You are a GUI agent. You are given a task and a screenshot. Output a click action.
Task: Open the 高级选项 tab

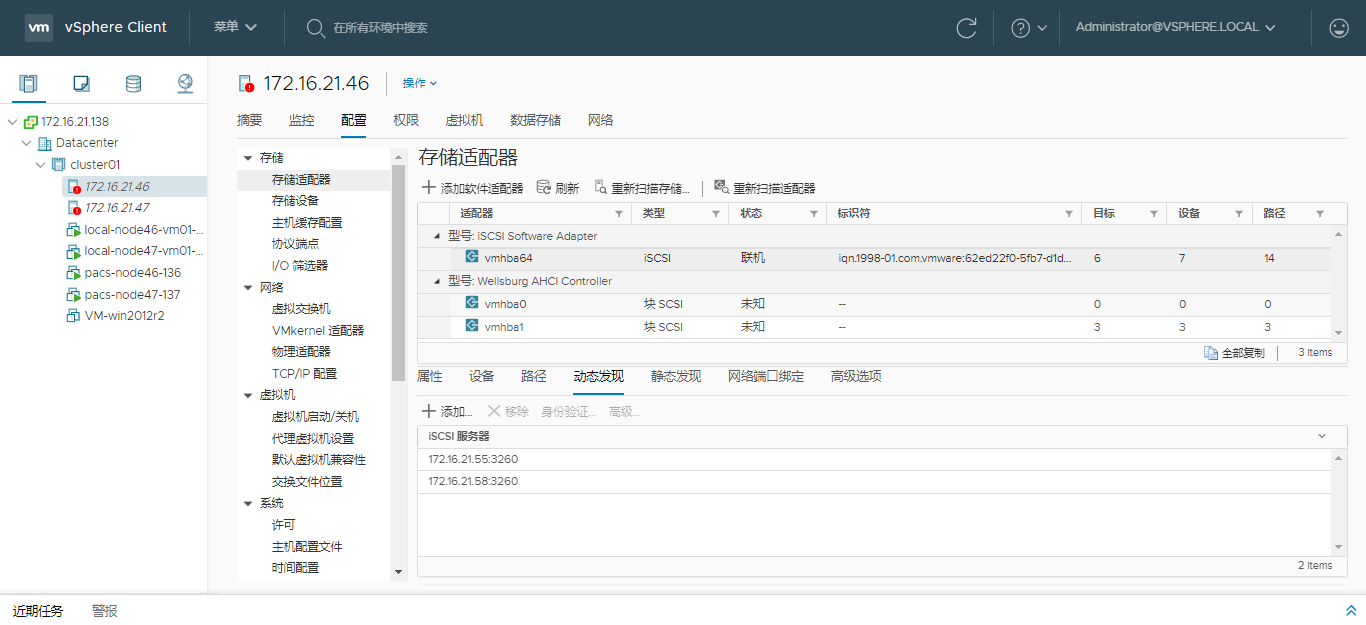point(856,377)
